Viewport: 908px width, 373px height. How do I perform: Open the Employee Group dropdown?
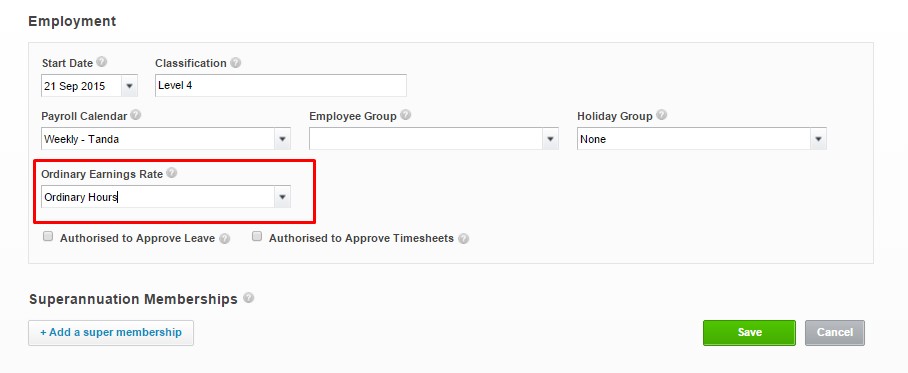tap(550, 139)
